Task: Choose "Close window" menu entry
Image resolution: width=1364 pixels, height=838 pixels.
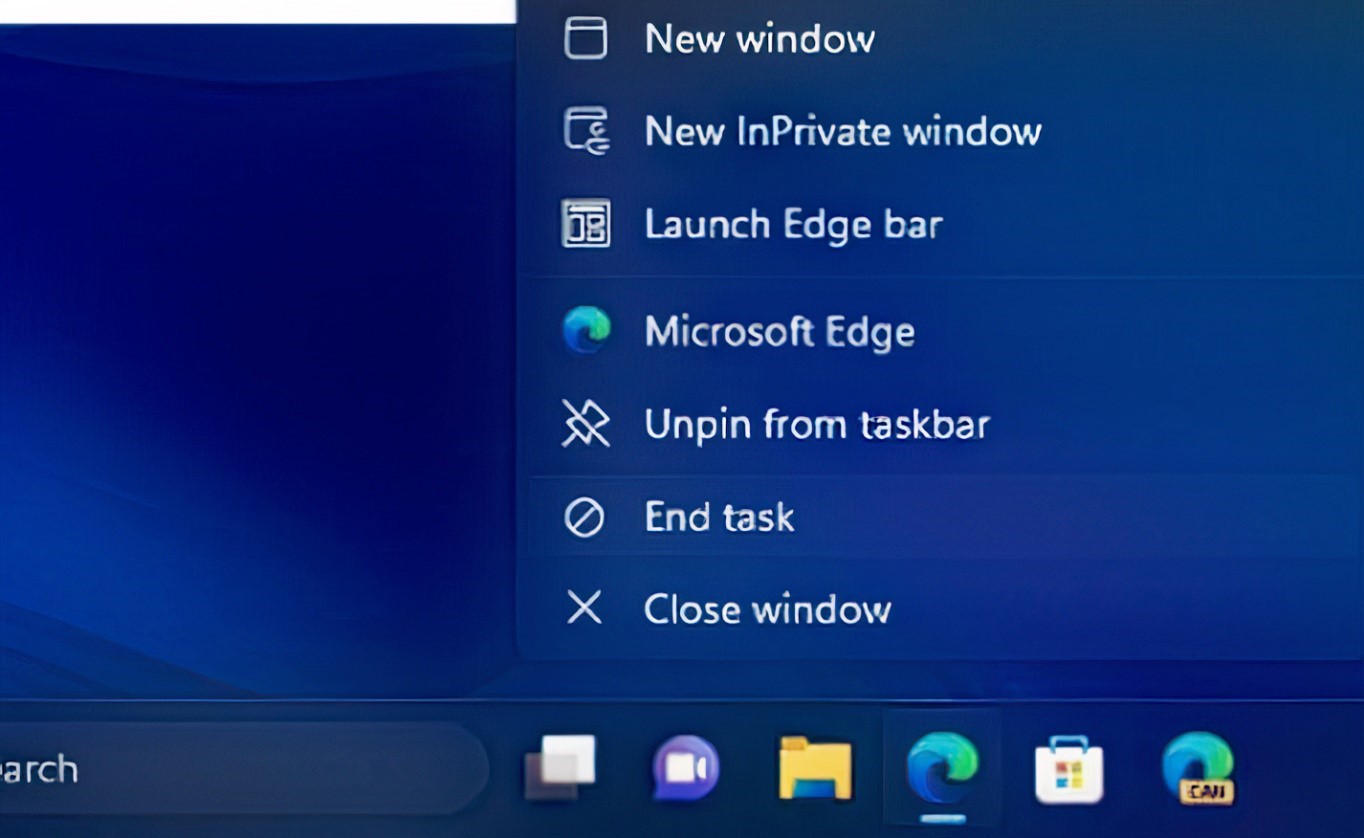Action: click(x=767, y=609)
